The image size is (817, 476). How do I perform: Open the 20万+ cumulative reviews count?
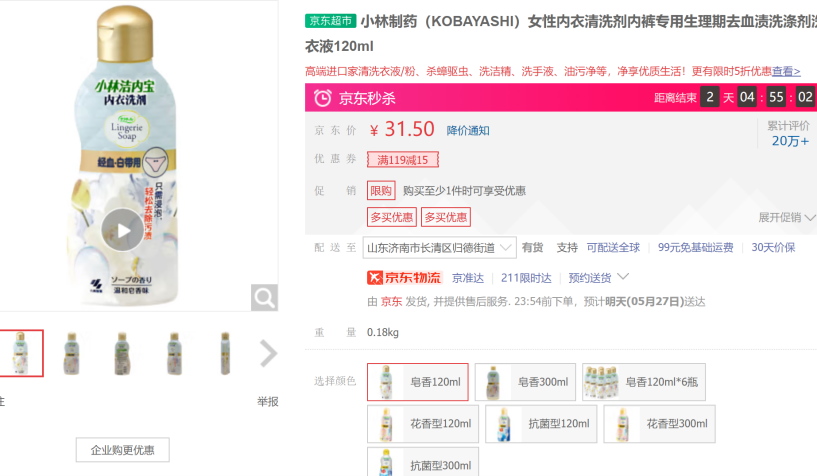pyautogui.click(x=790, y=140)
